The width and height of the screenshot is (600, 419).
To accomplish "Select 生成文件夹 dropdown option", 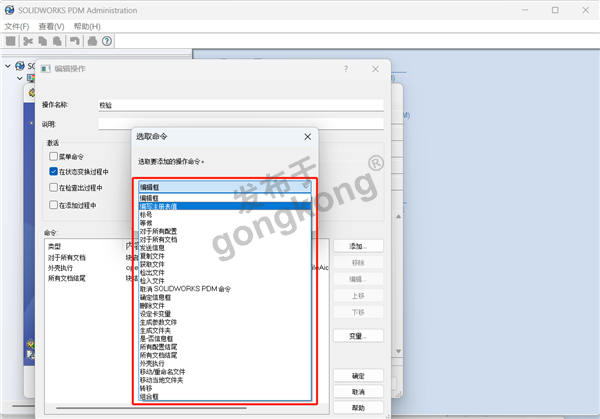I will [x=225, y=330].
